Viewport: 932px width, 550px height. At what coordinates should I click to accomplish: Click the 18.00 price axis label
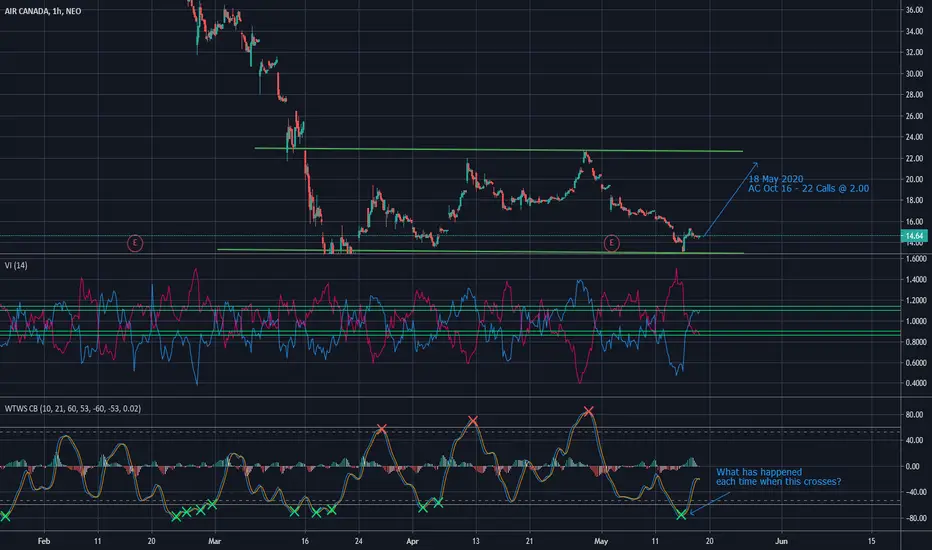pyautogui.click(x=914, y=200)
